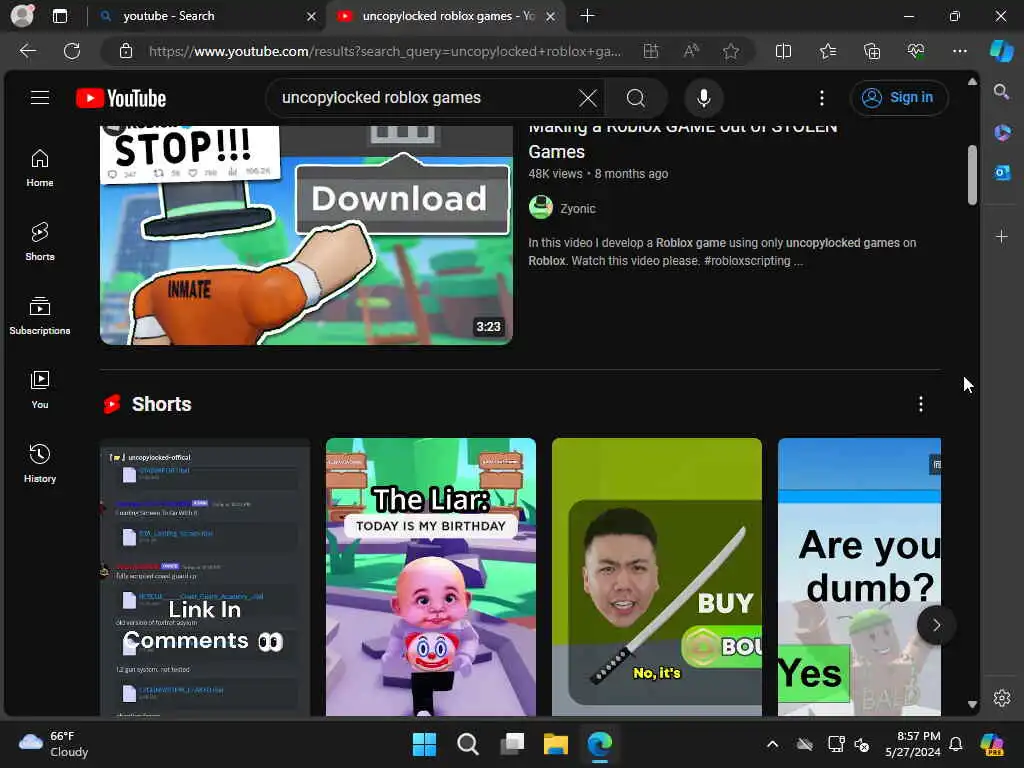
Task: Open YouTube settings three-dot menu near Sign in
Action: coord(822,98)
